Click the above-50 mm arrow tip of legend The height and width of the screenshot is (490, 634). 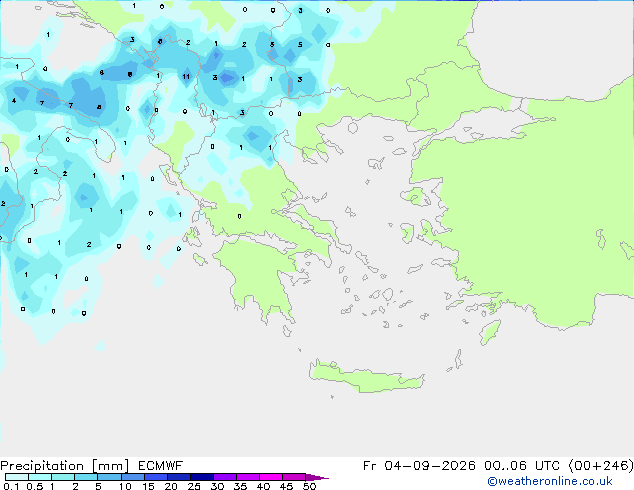(x=317, y=477)
